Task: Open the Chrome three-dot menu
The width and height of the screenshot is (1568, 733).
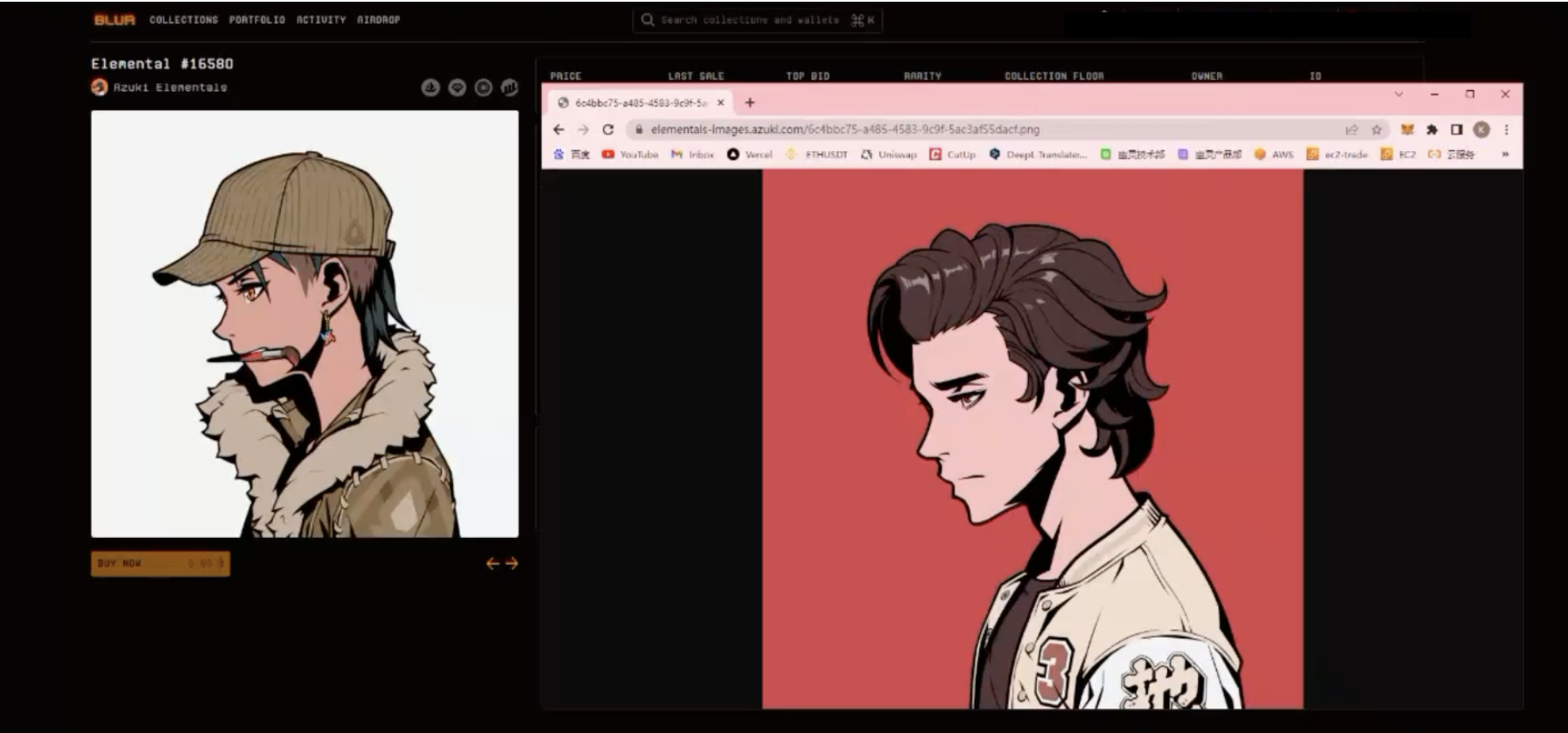Action: pyautogui.click(x=1506, y=129)
